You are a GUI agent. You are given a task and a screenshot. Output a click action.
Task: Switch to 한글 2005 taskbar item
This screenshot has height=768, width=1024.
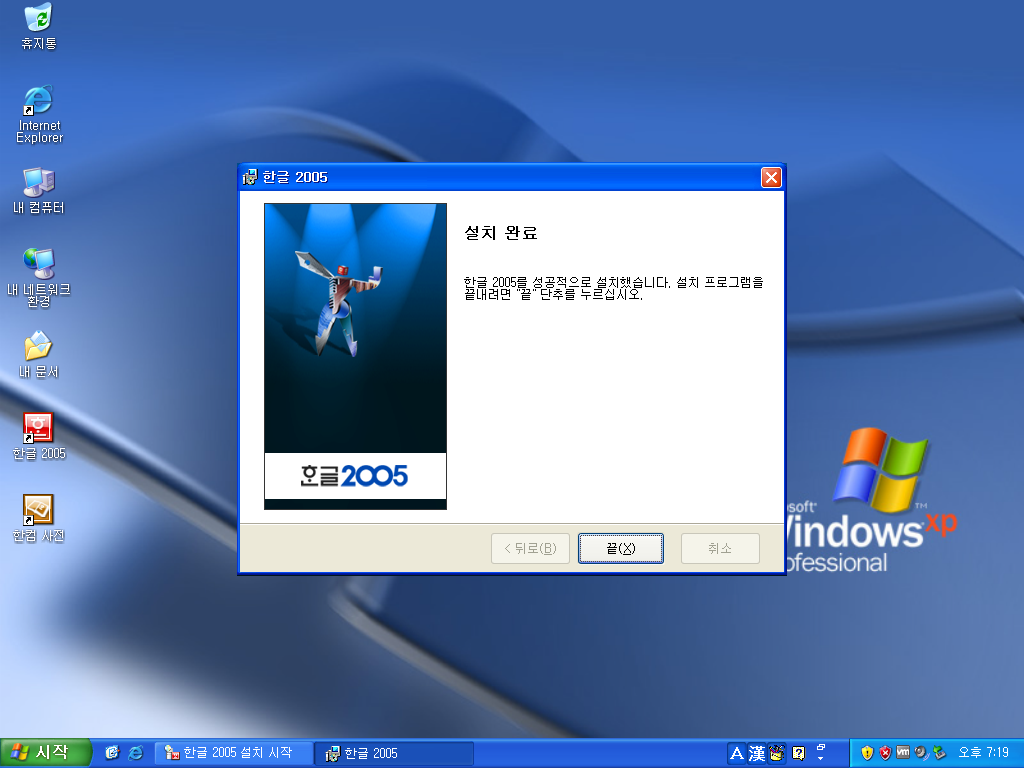pos(394,753)
